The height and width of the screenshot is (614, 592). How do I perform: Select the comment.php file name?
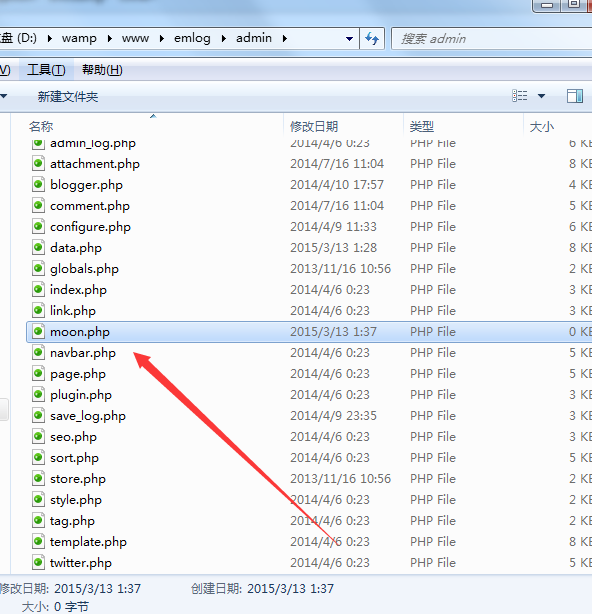90,206
